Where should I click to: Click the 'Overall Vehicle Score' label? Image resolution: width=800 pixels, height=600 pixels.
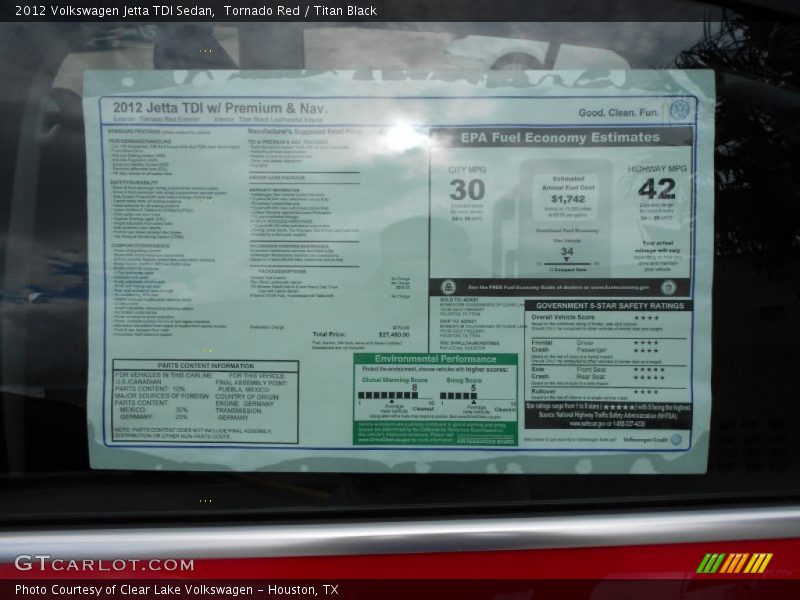563,317
